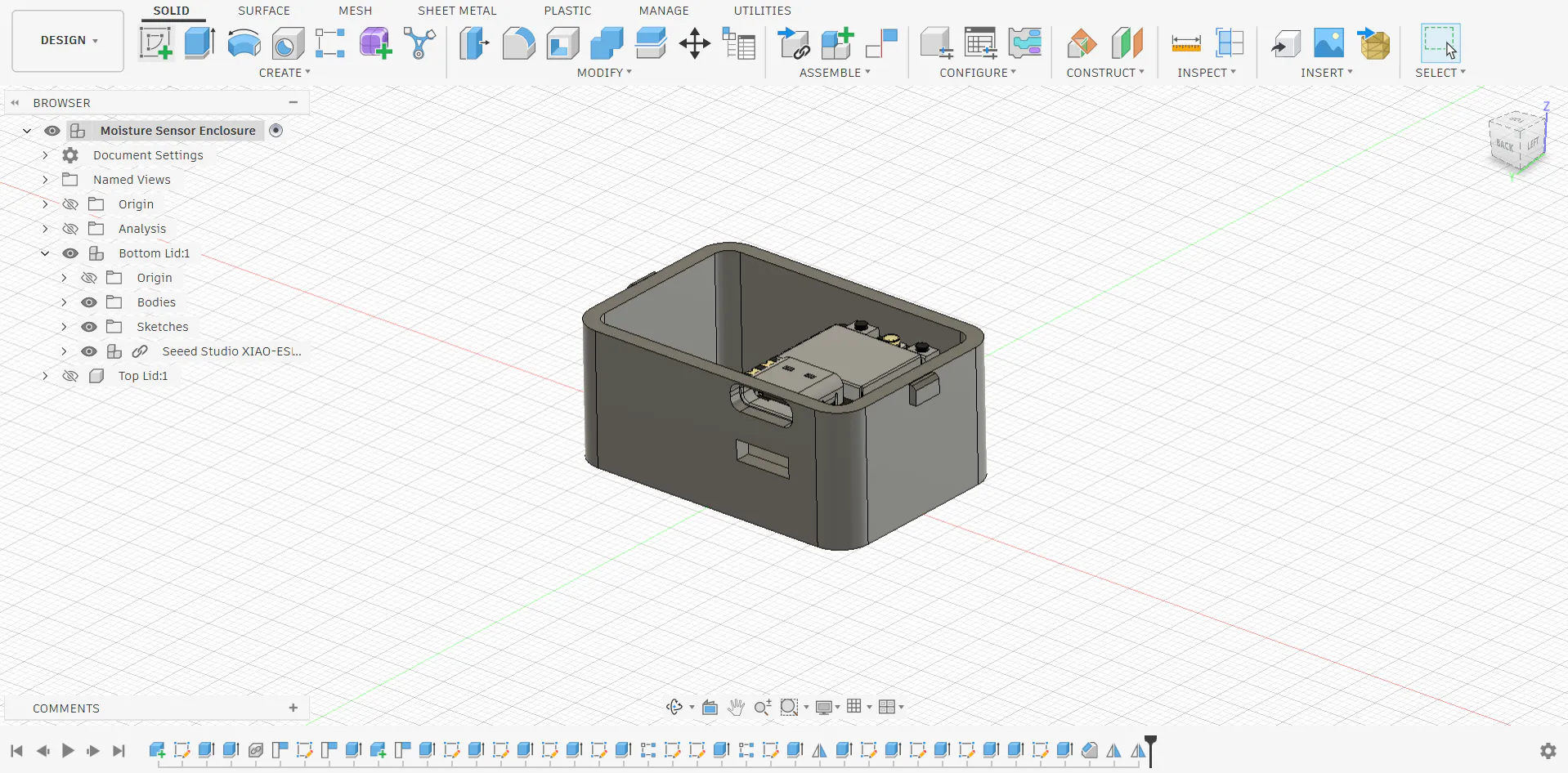Switch to the SURFACE tab
The width and height of the screenshot is (1568, 773).
263,11
